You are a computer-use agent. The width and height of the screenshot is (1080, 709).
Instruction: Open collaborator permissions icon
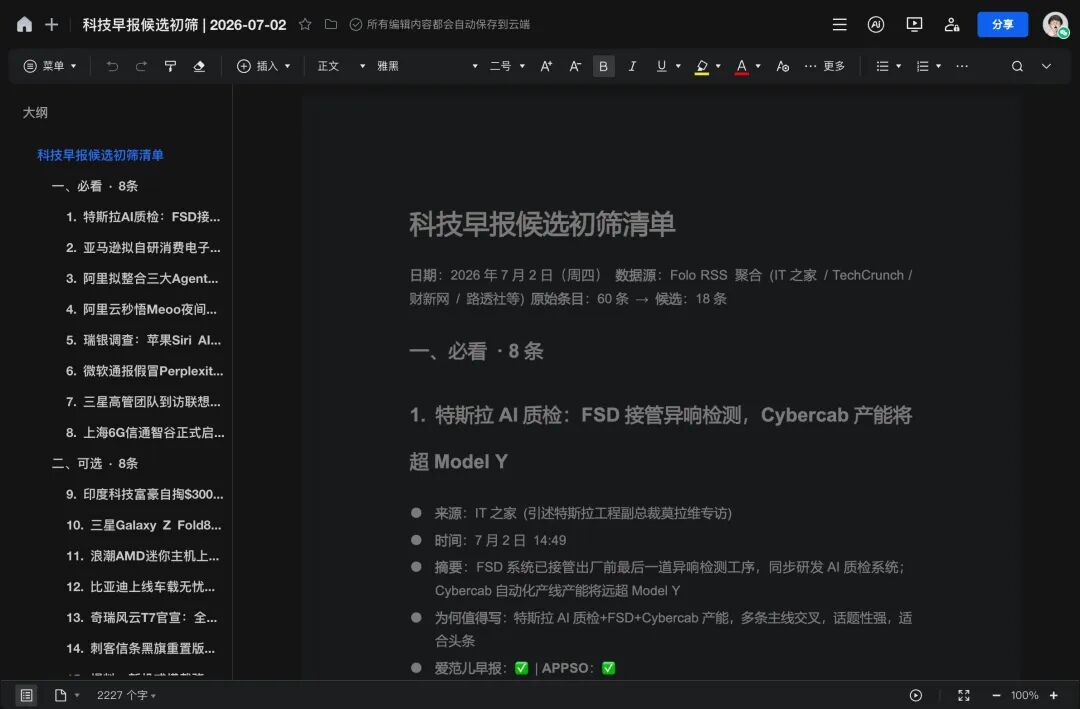[952, 25]
